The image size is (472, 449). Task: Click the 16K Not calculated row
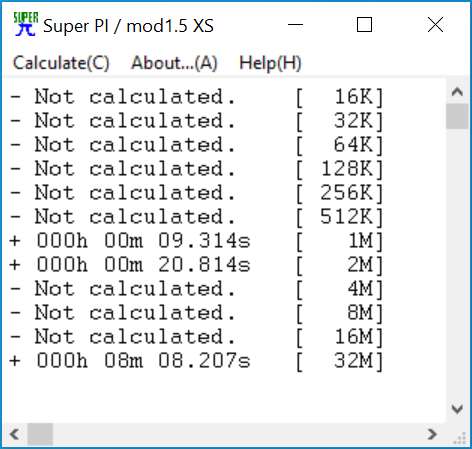pos(197,97)
